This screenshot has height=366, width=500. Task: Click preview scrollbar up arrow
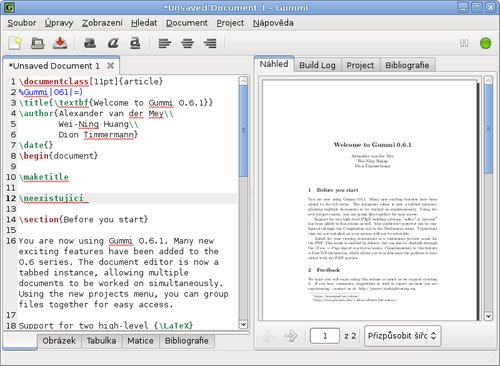coord(488,80)
